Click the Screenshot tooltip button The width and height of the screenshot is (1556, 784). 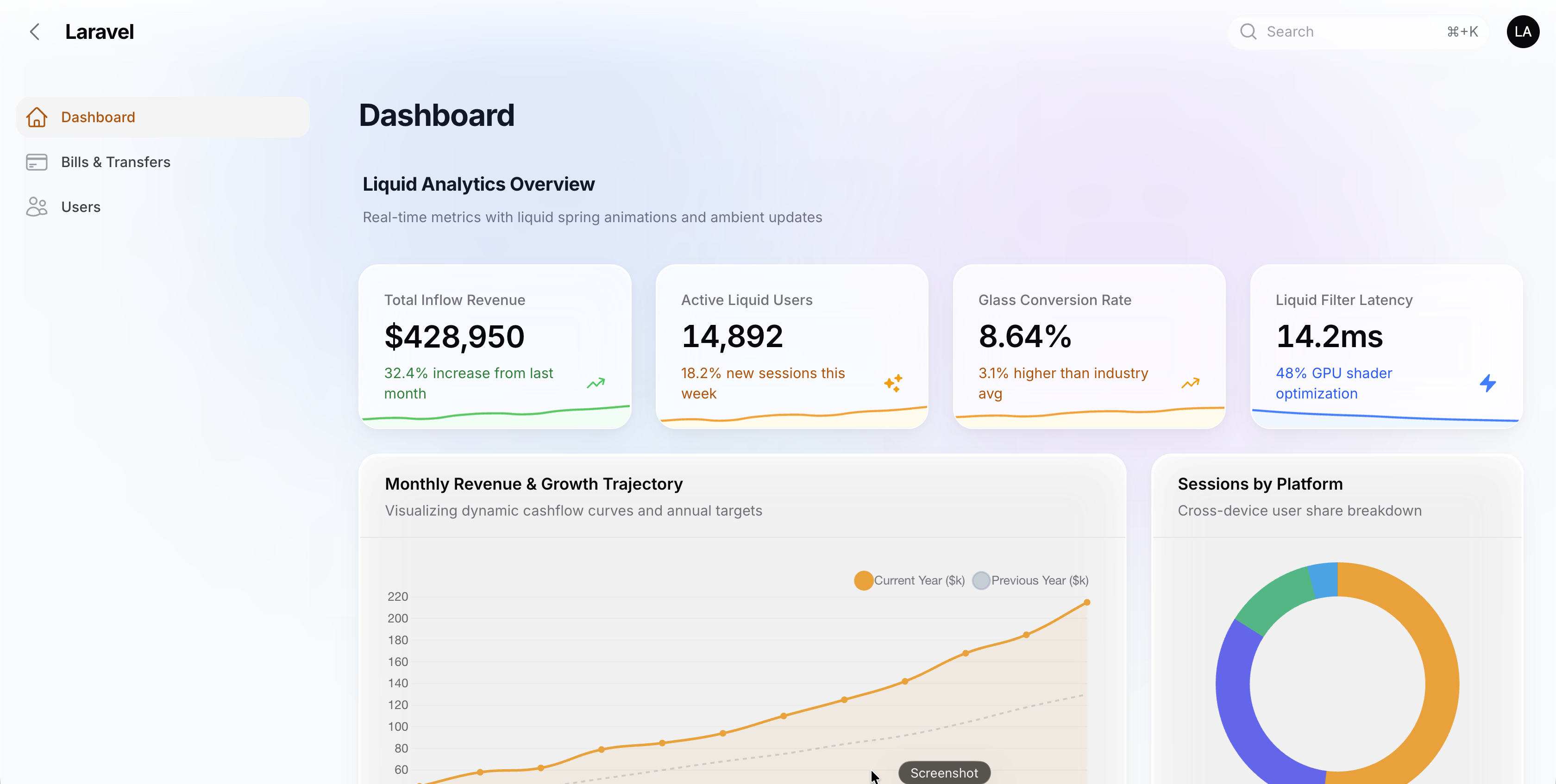(x=944, y=772)
